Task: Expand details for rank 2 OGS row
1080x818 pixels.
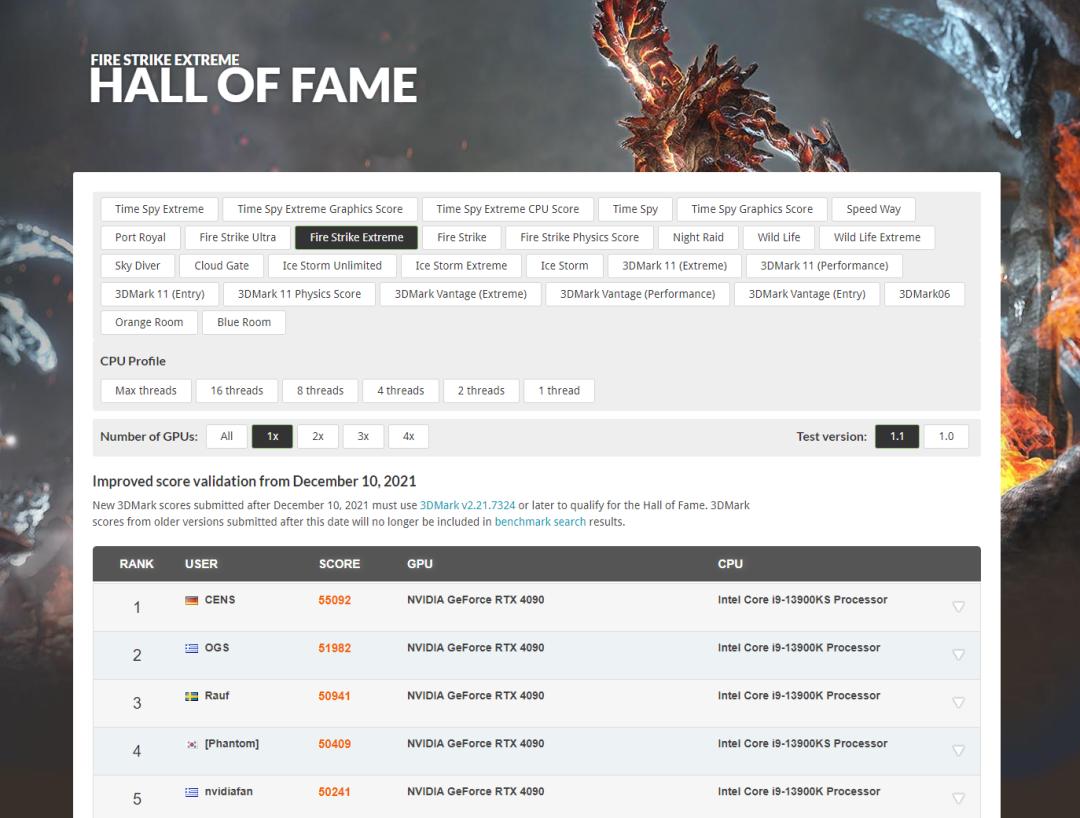Action: click(x=958, y=654)
